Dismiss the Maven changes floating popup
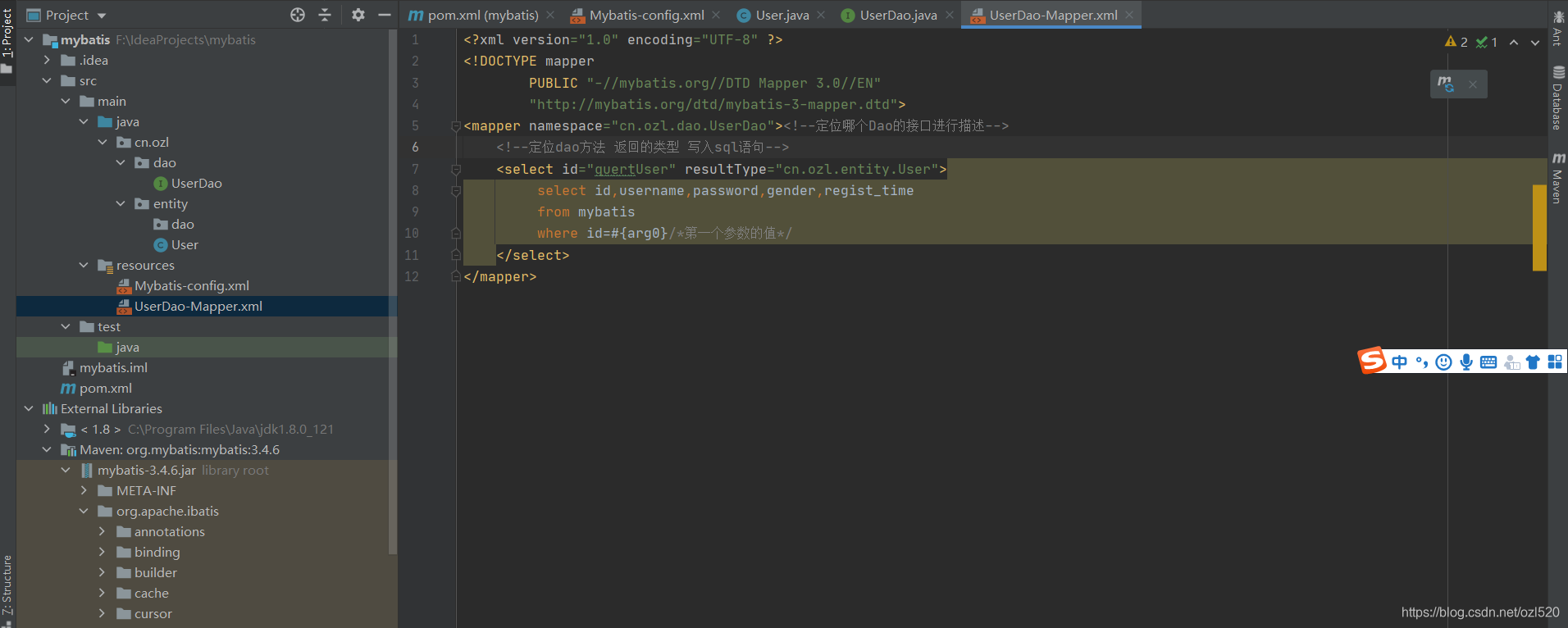The height and width of the screenshot is (628, 1568). [x=1473, y=84]
